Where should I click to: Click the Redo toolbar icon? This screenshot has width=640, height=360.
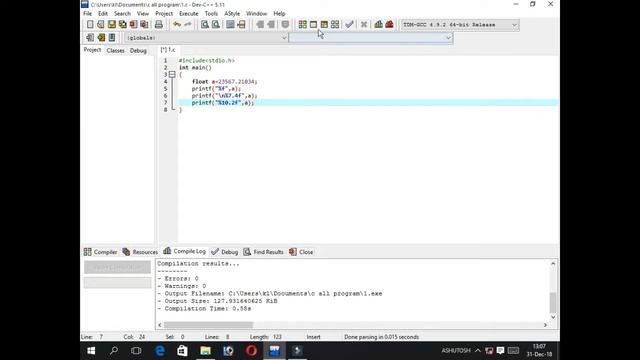[x=188, y=24]
